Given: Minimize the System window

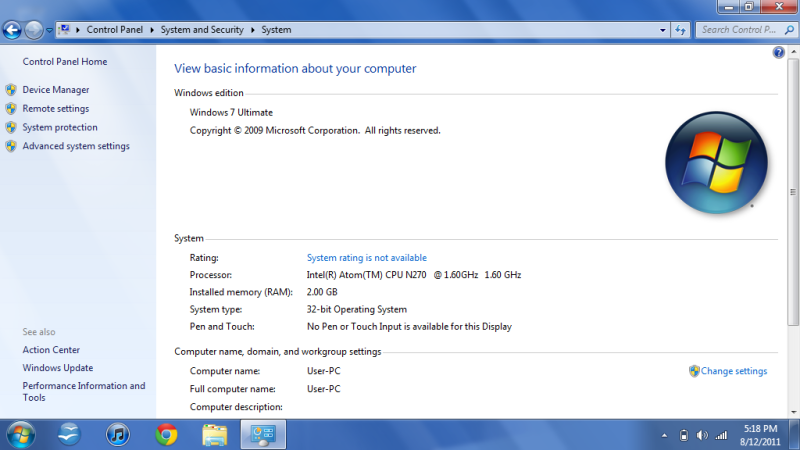Looking at the screenshot, I should click(x=728, y=7).
